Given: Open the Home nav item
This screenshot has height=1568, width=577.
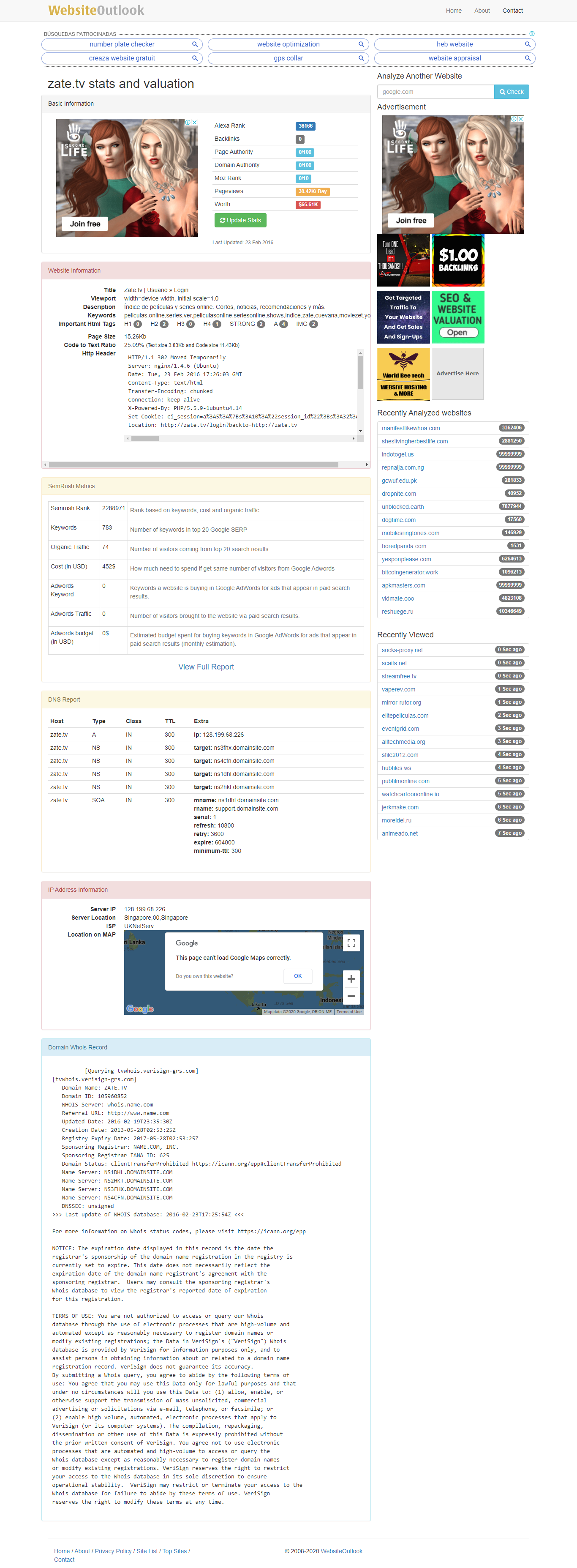Looking at the screenshot, I should (453, 11).
